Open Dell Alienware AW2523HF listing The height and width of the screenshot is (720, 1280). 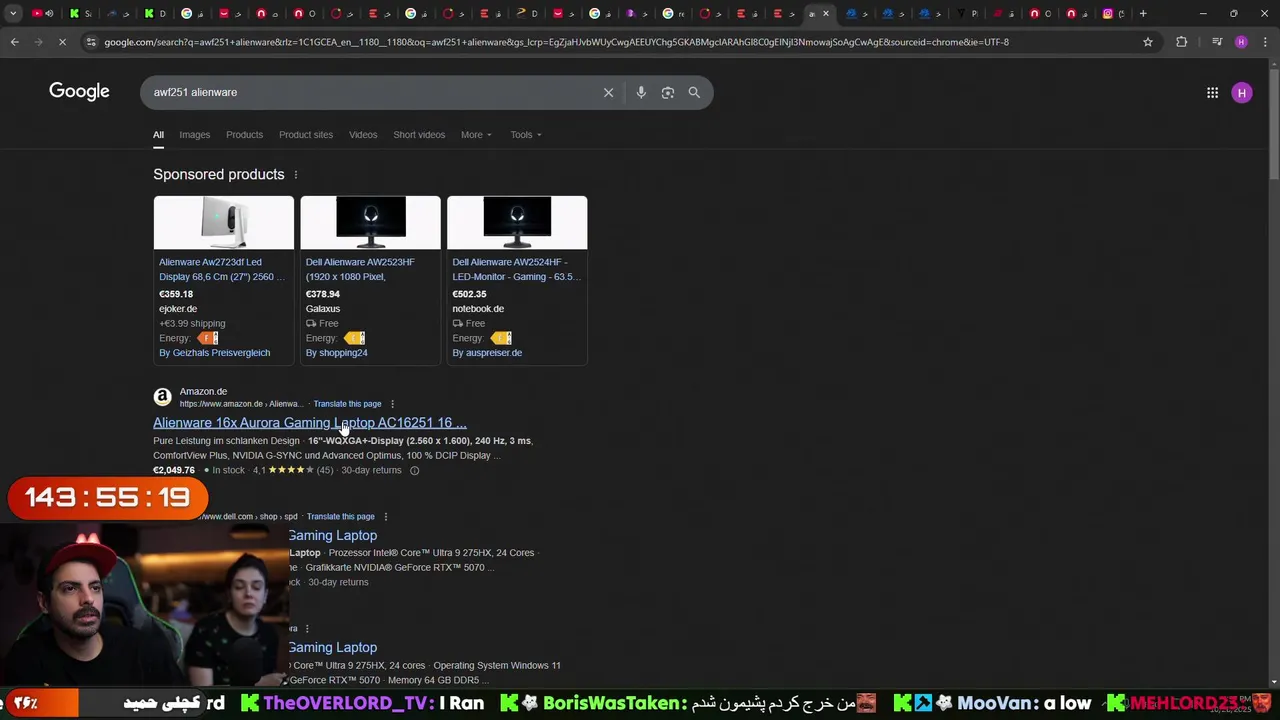point(360,269)
